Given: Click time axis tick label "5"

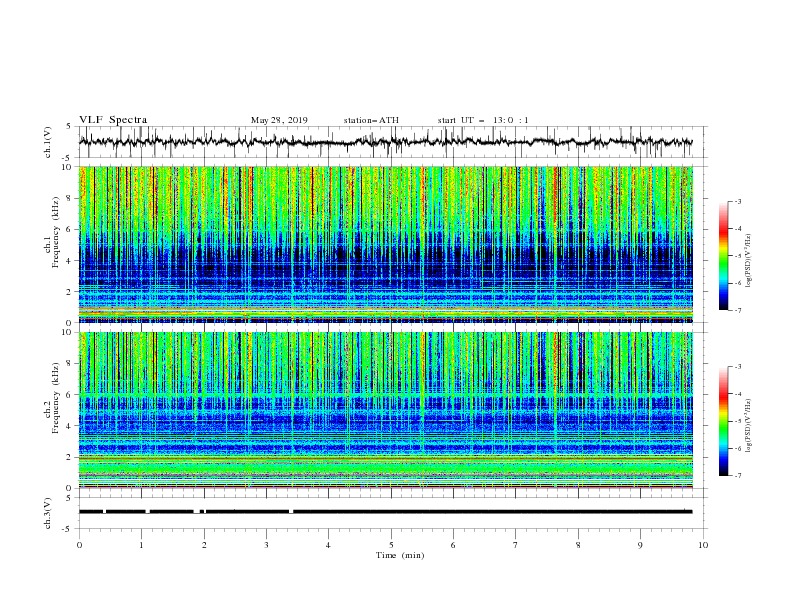Looking at the screenshot, I should (391, 545).
